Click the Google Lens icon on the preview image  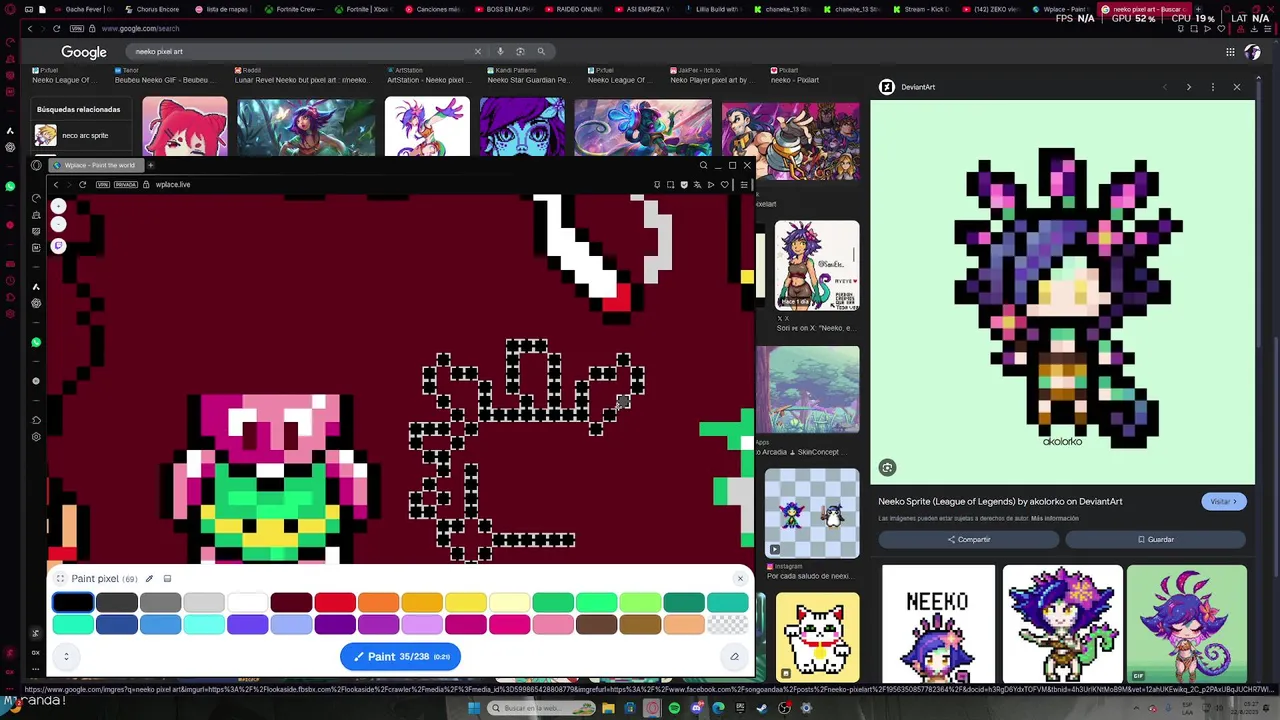pyautogui.click(x=887, y=467)
